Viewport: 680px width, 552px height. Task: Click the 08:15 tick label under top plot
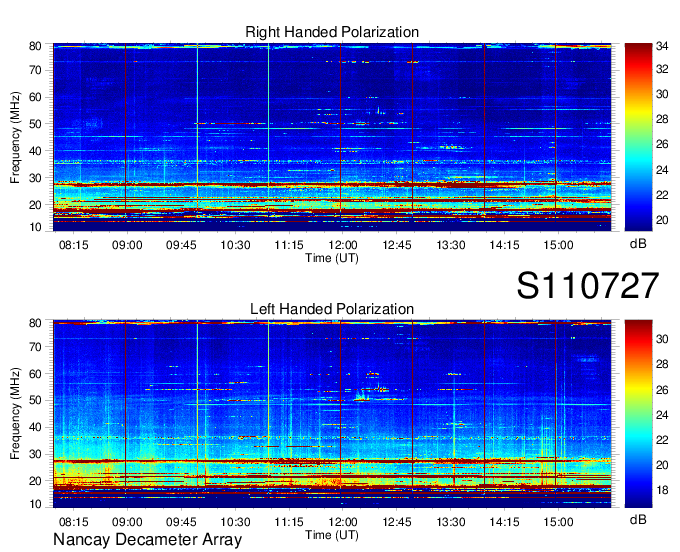tap(74, 245)
